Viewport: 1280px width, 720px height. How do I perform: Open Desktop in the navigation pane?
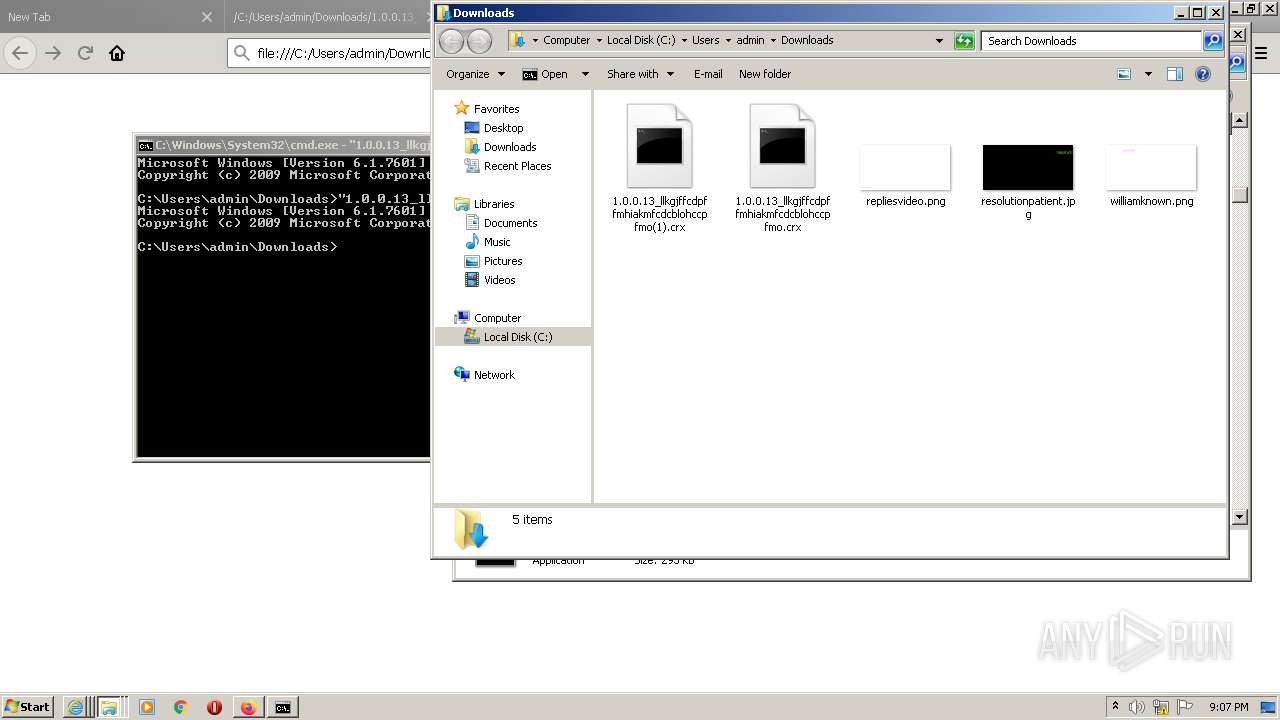click(x=503, y=128)
